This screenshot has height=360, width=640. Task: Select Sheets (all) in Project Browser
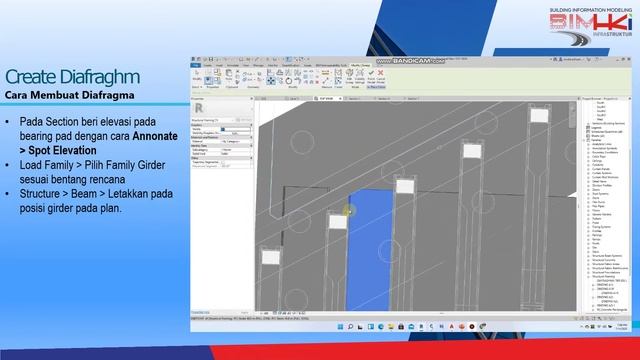coord(598,136)
